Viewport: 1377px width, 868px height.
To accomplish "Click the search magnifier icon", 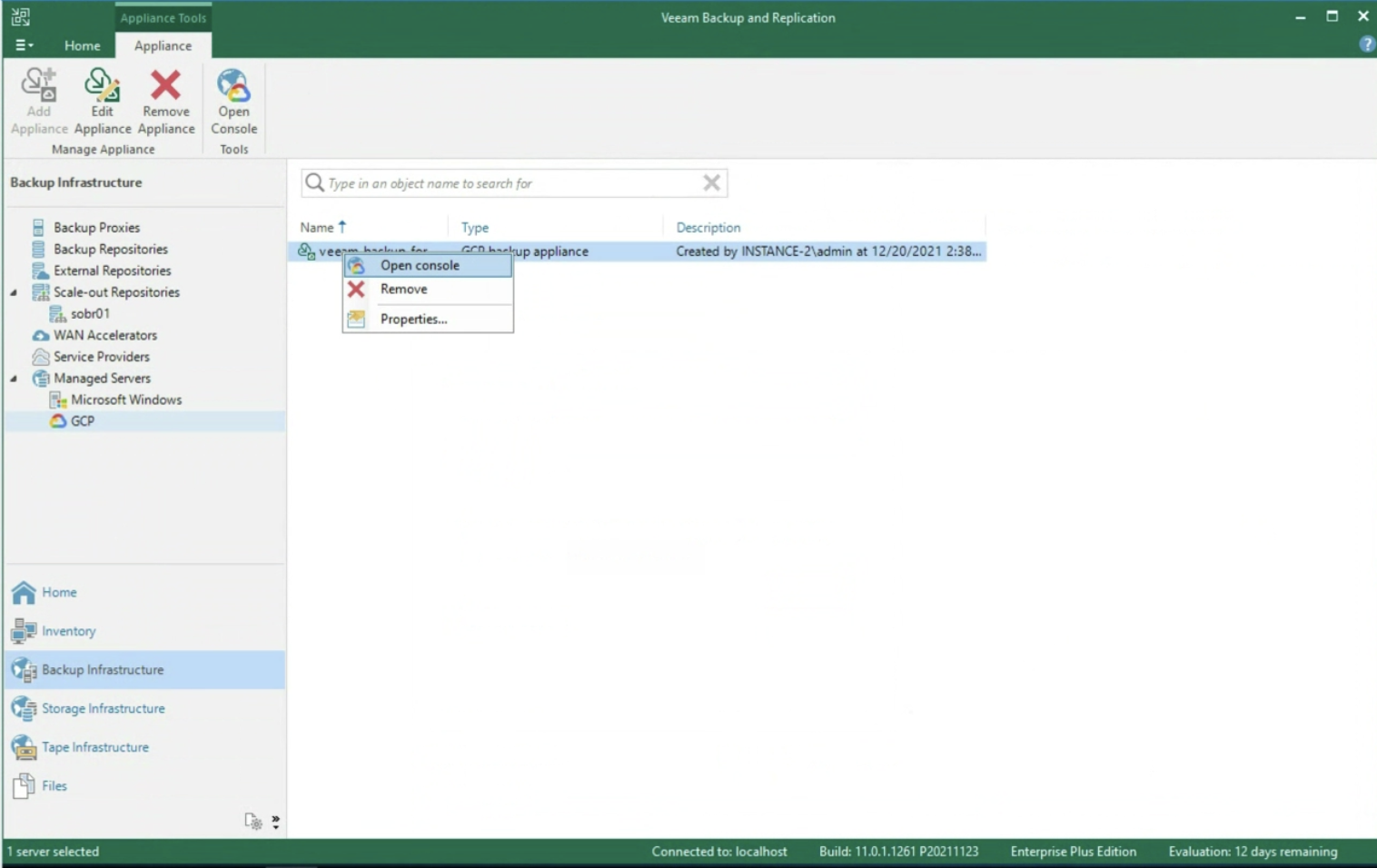I will click(x=314, y=182).
